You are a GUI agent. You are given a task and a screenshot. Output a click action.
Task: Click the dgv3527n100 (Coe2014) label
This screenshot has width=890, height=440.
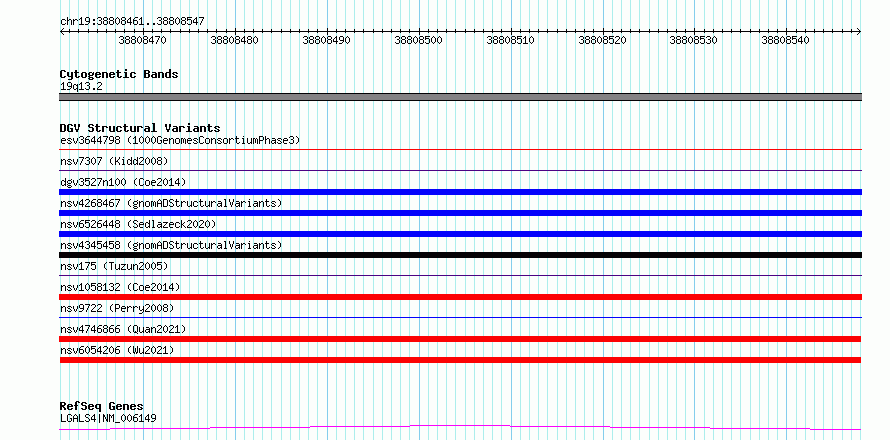(x=123, y=182)
